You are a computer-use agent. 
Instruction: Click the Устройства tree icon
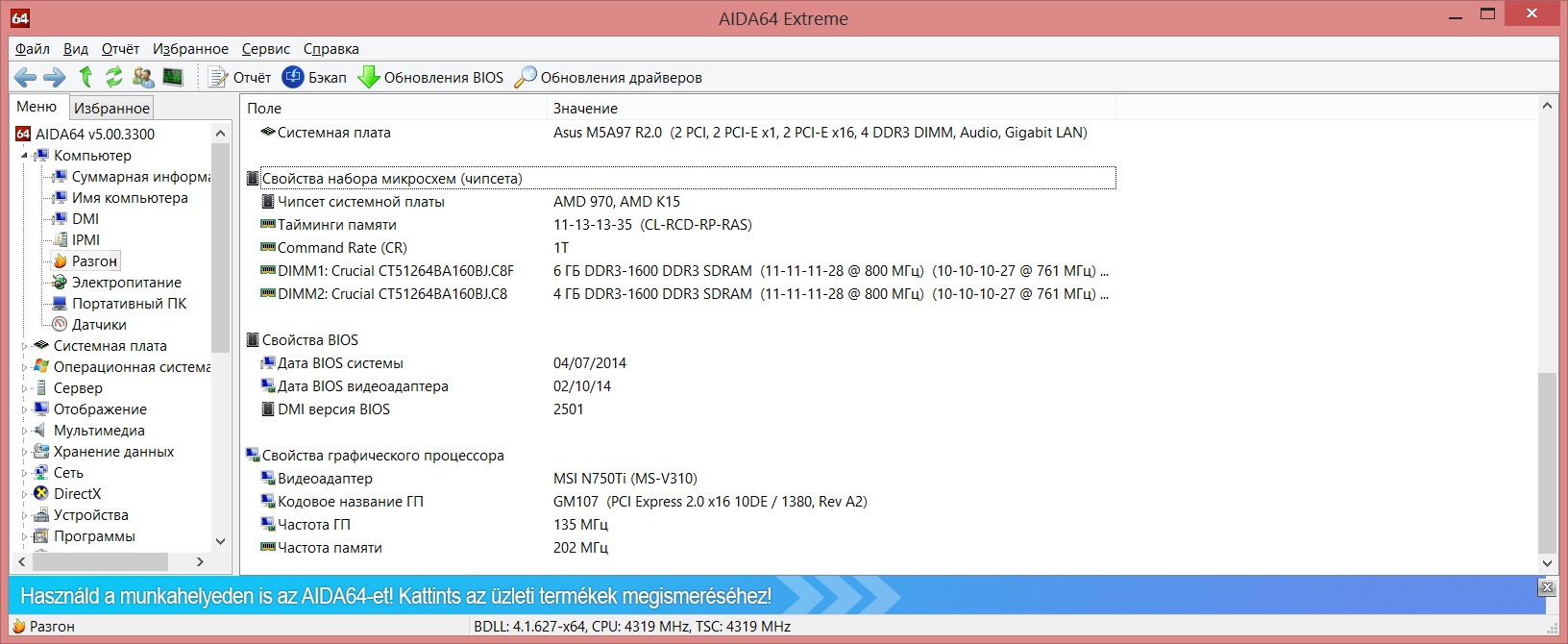coord(41,515)
